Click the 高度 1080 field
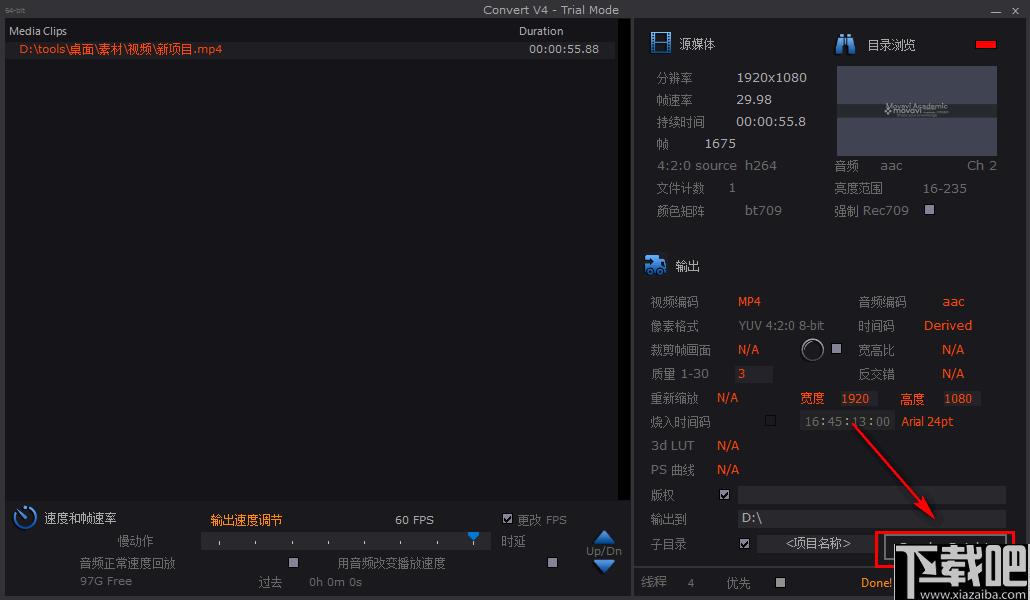This screenshot has height=600, width=1030. (x=961, y=398)
